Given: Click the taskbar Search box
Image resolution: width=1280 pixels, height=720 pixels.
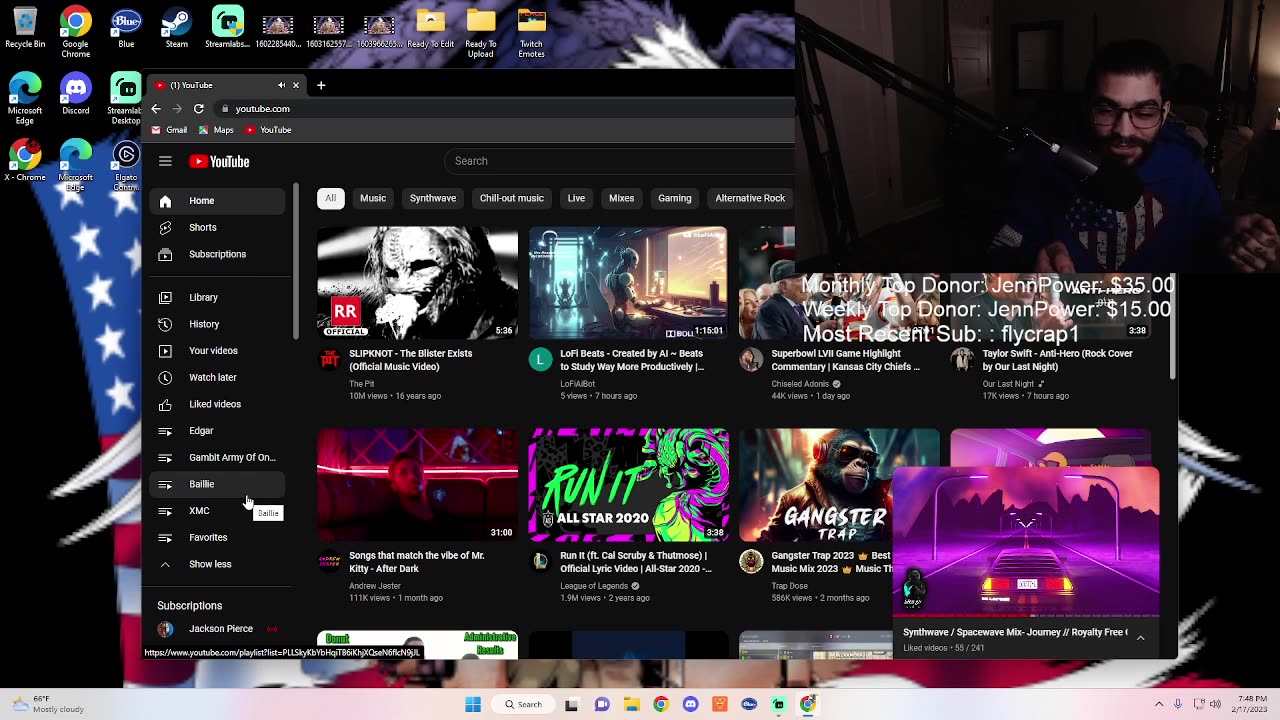Looking at the screenshot, I should tap(522, 704).
